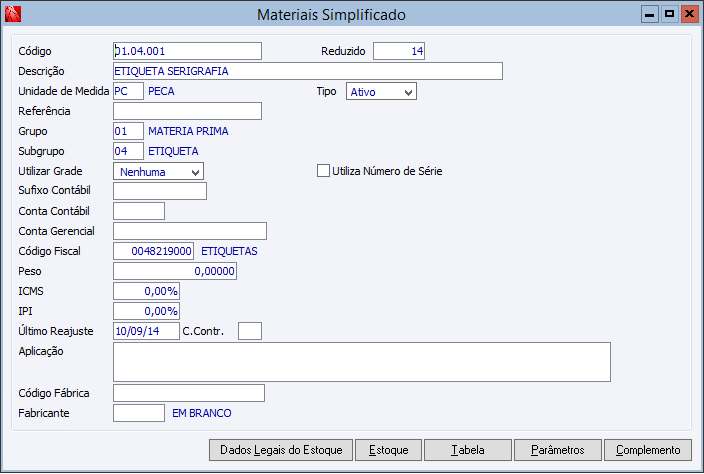
Task: Edit the Descrição field ETIQUETA SERIGRAFIA
Action: [308, 71]
